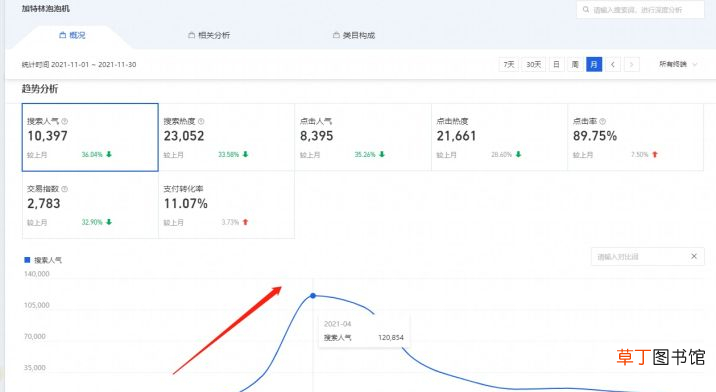The height and width of the screenshot is (392, 716).
Task: Click help icon next to 点击率
Action: tap(602, 122)
